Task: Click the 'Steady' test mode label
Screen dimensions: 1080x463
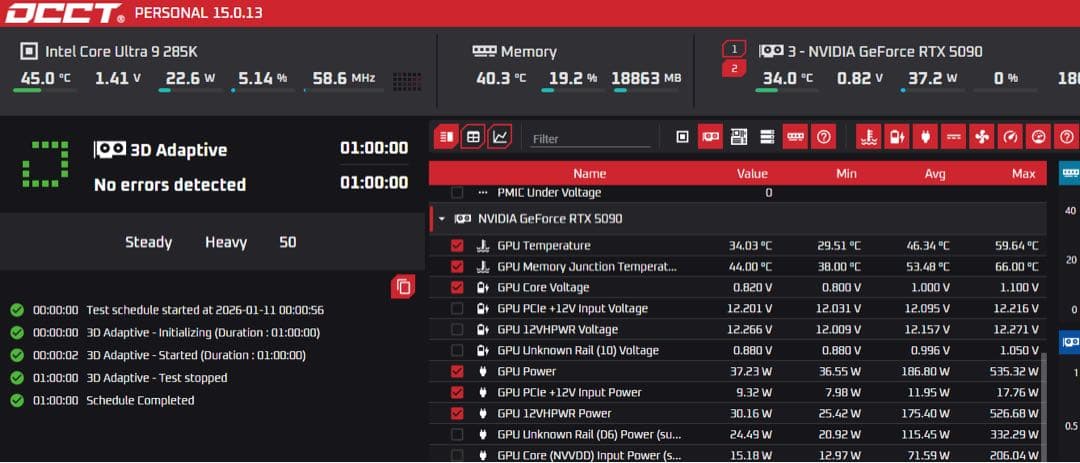Action: [x=149, y=243]
